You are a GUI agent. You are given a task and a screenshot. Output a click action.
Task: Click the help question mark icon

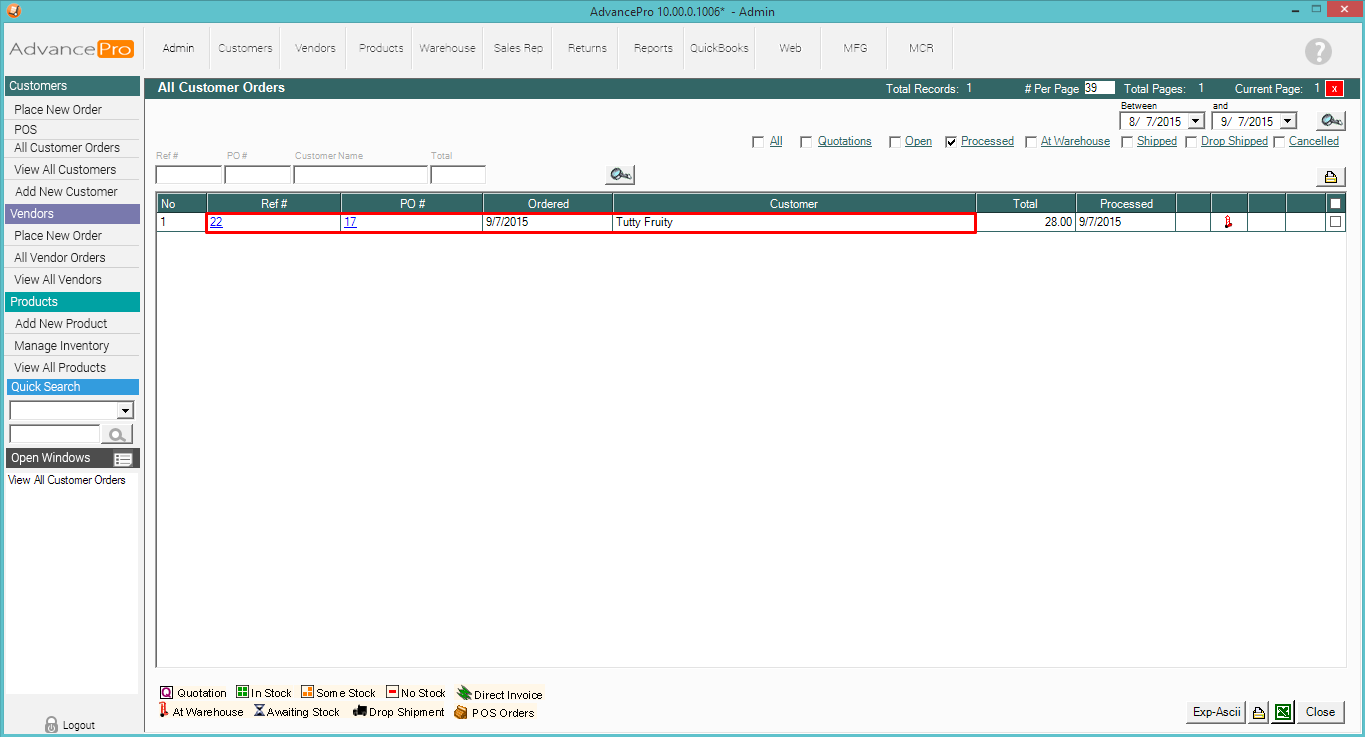coord(1318,52)
